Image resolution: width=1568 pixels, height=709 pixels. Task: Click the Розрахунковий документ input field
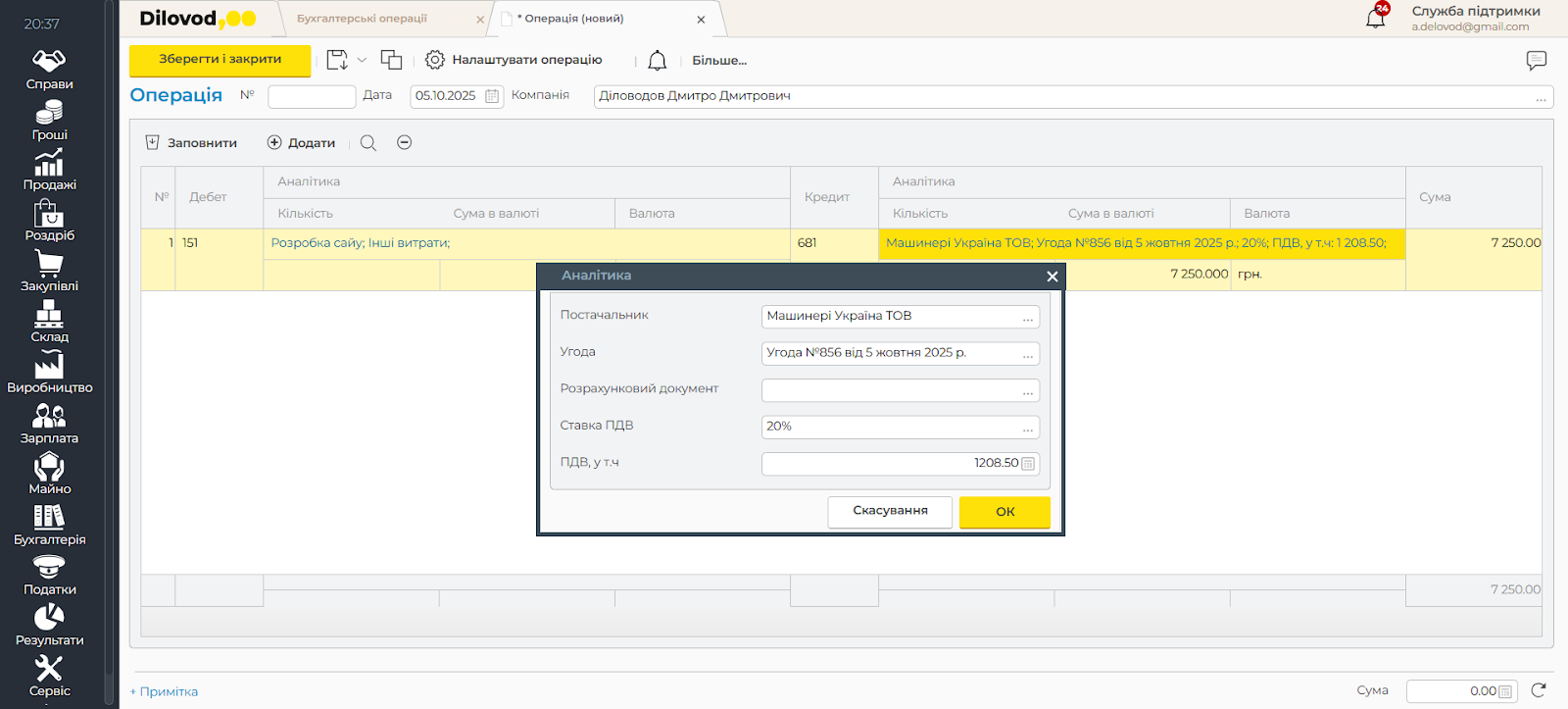tap(890, 390)
